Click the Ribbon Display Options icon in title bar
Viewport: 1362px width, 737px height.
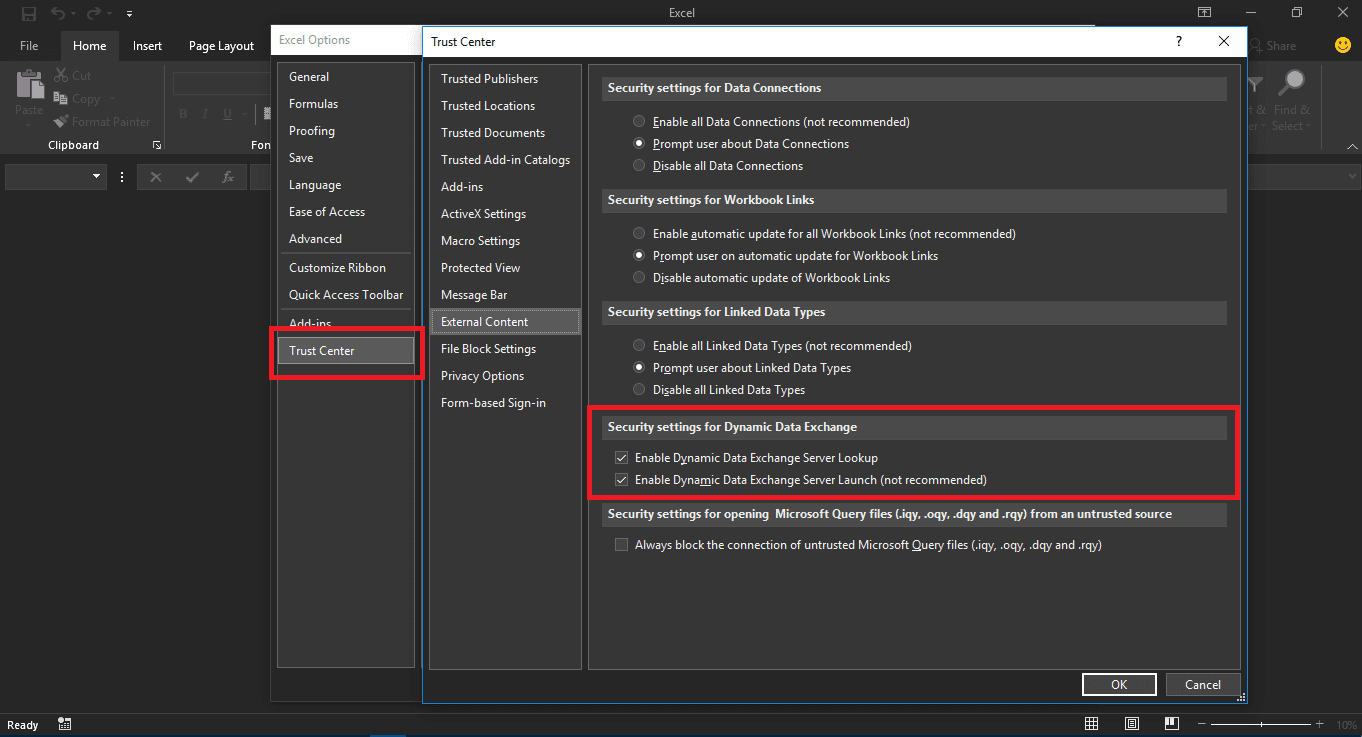(1205, 13)
